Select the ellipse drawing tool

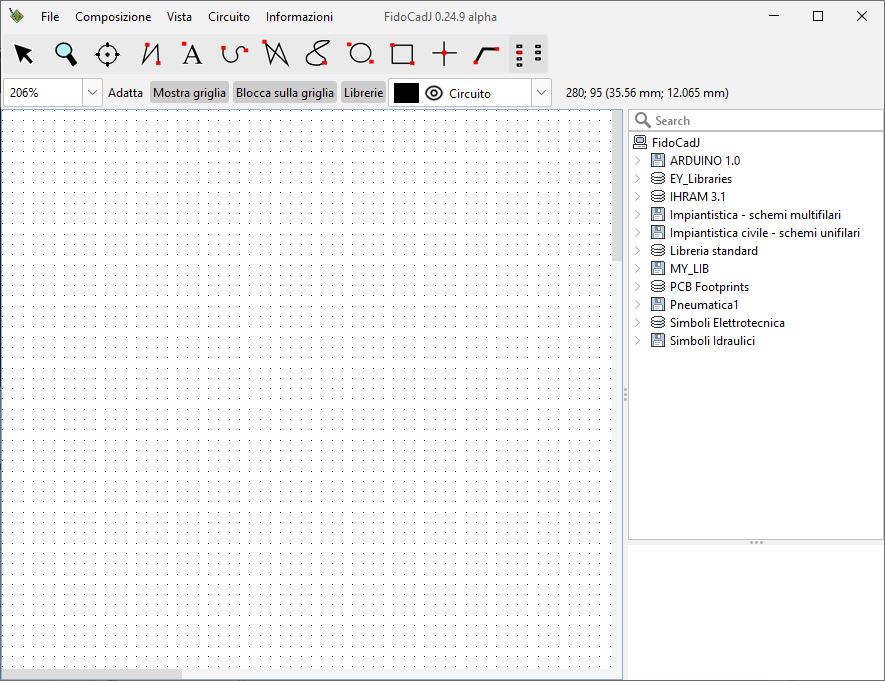tap(360, 54)
